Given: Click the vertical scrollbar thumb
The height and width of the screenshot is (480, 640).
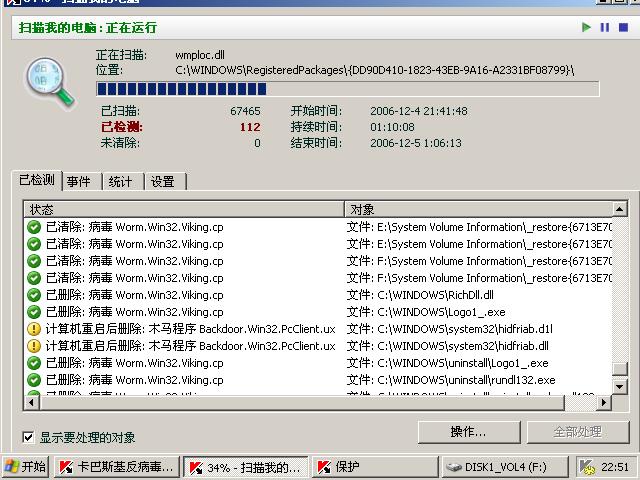Looking at the screenshot, I should pos(620,369).
